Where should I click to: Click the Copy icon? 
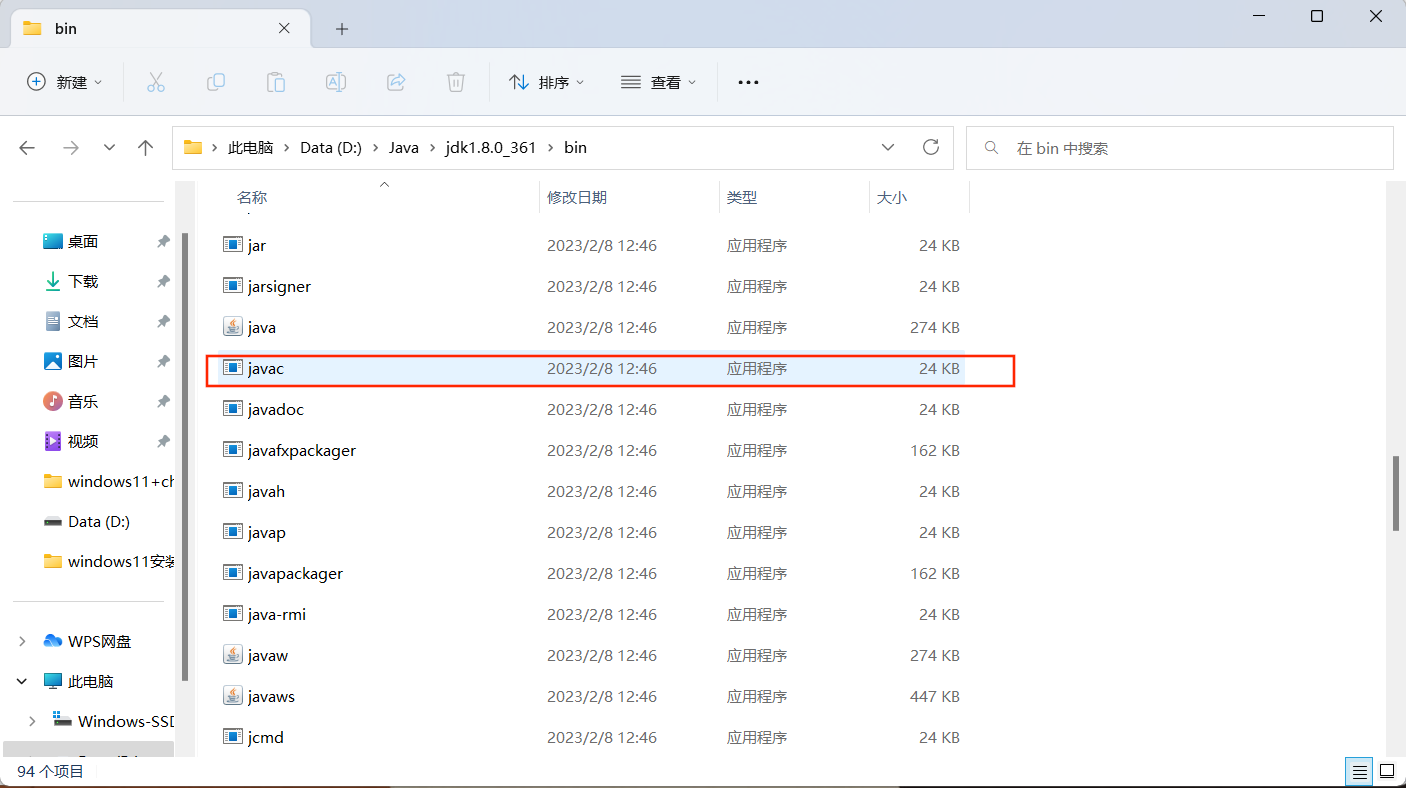coord(216,82)
